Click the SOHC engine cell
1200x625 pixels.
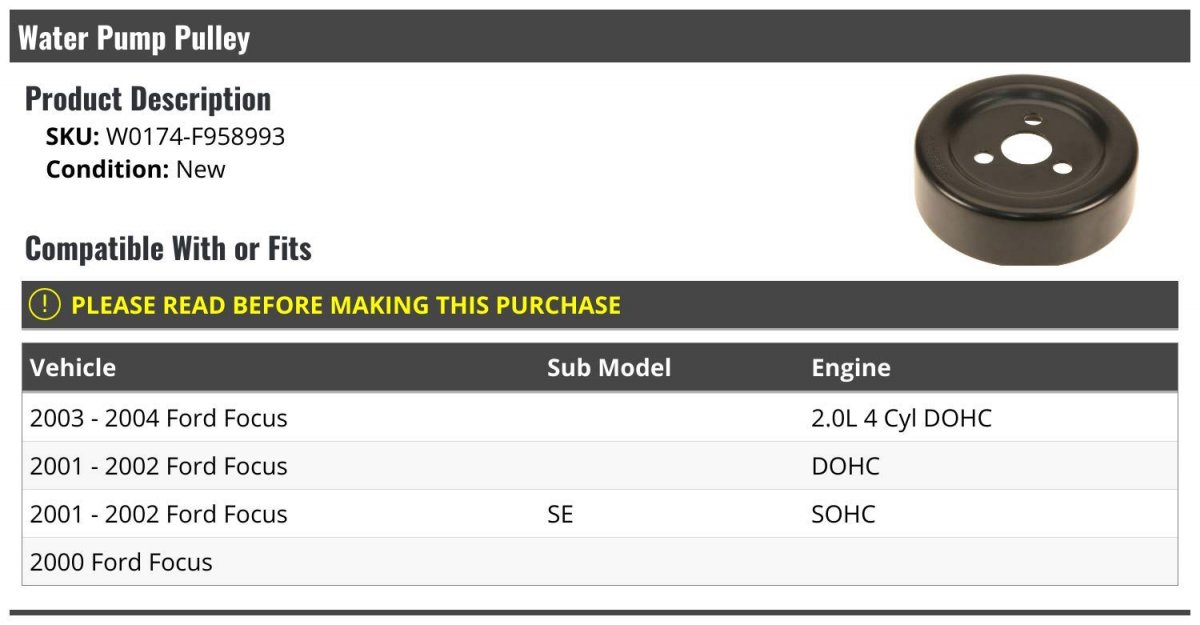(x=844, y=514)
